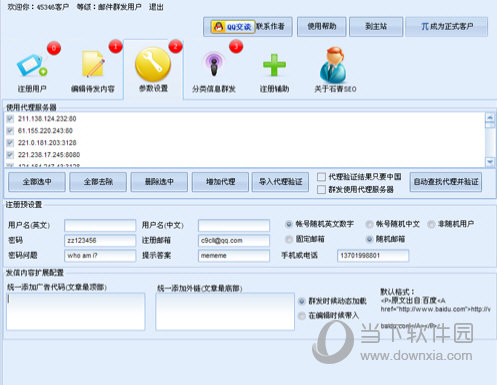Click the 删除选中 button
Screen dimensions: 497x385
pyautogui.click(x=159, y=182)
